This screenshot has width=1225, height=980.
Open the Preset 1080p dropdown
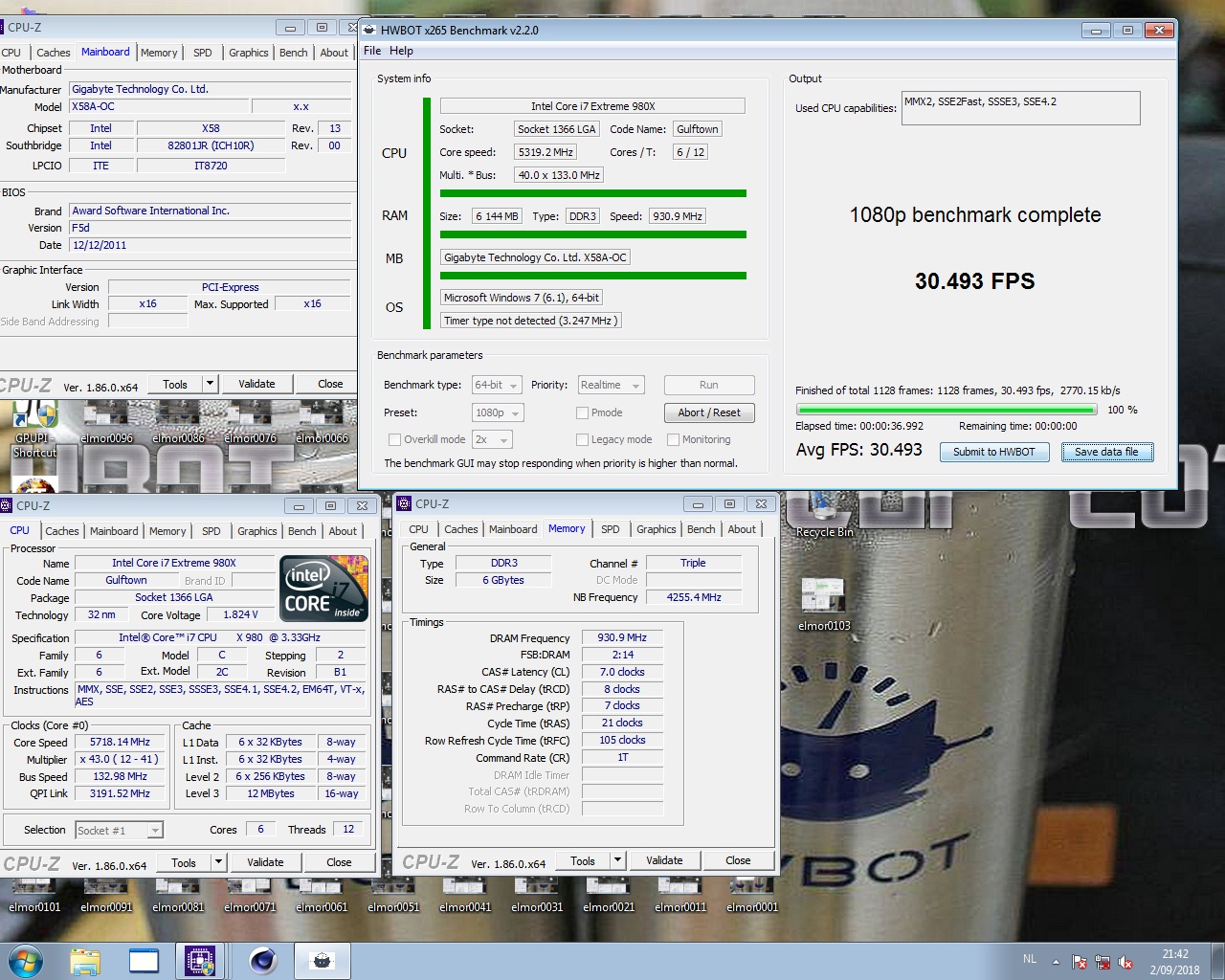pos(498,412)
